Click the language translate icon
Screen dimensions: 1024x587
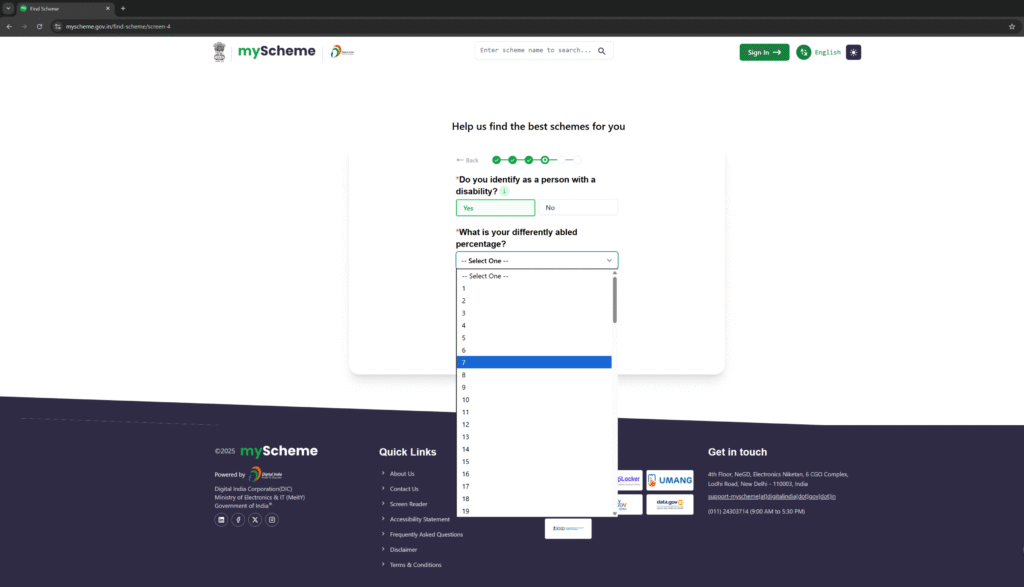point(803,52)
